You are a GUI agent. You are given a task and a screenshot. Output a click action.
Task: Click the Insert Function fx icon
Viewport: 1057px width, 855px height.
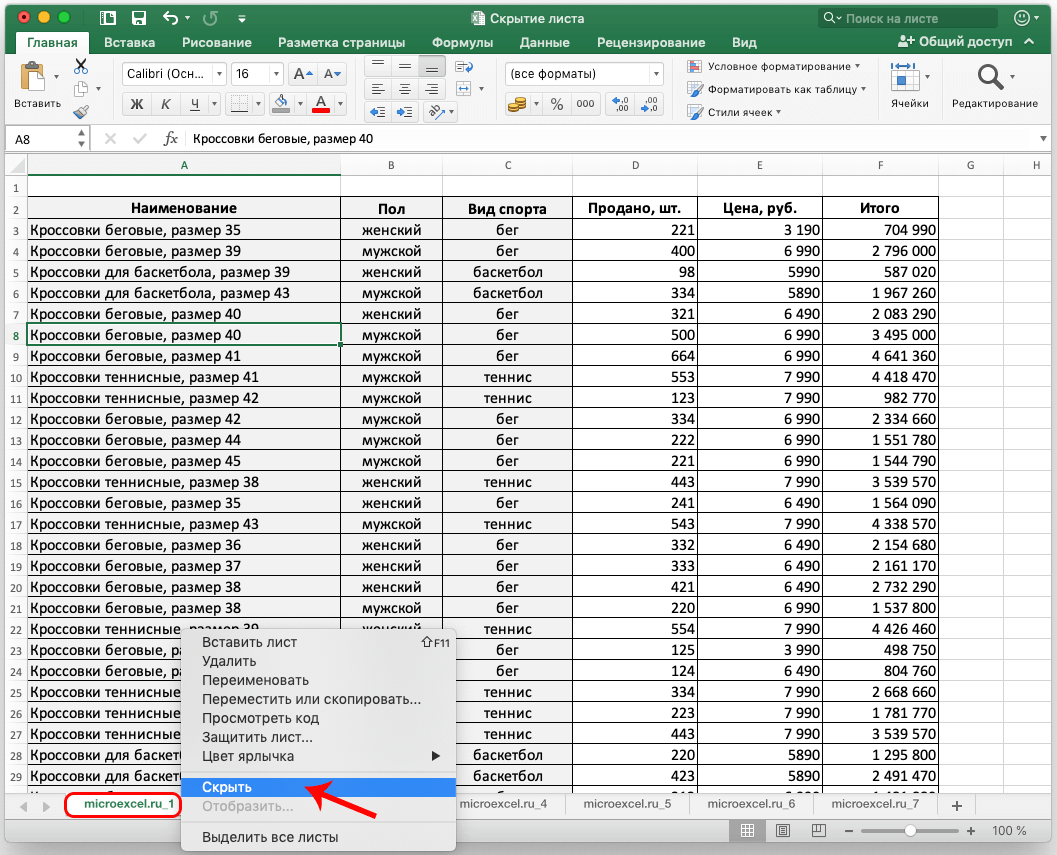pos(171,139)
